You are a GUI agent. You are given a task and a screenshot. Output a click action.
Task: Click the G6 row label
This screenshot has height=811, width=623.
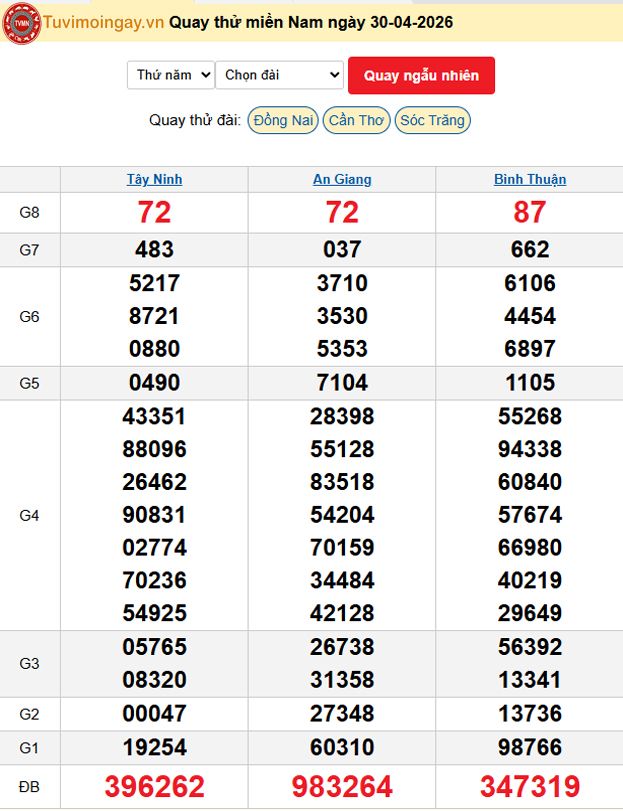[29, 317]
